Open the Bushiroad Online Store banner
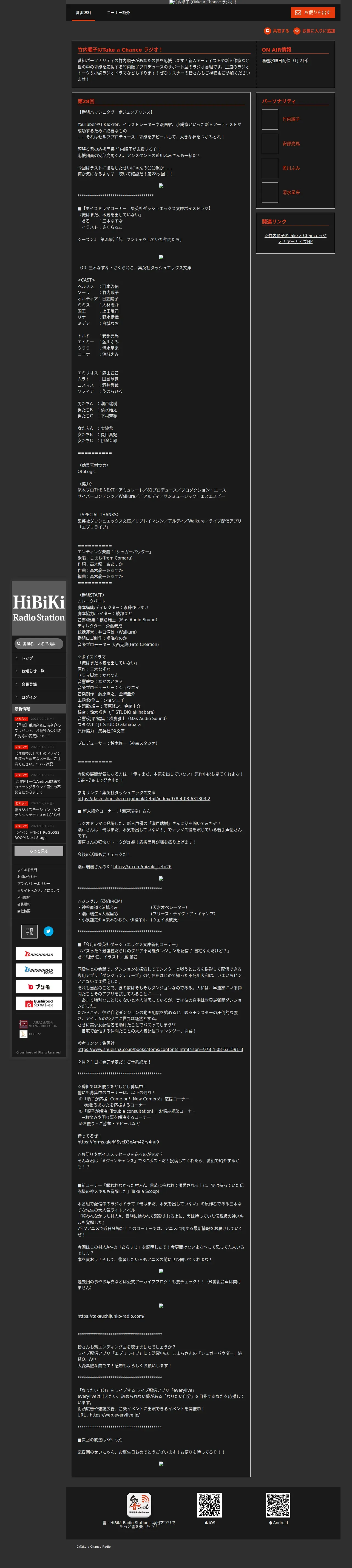Screen dimensions: 352x1568 coord(39,1003)
